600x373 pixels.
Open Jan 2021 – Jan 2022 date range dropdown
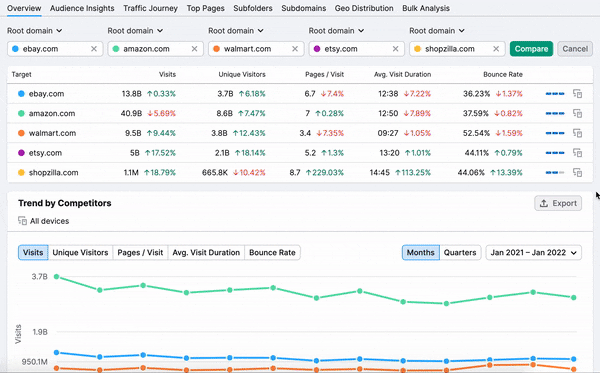533,252
